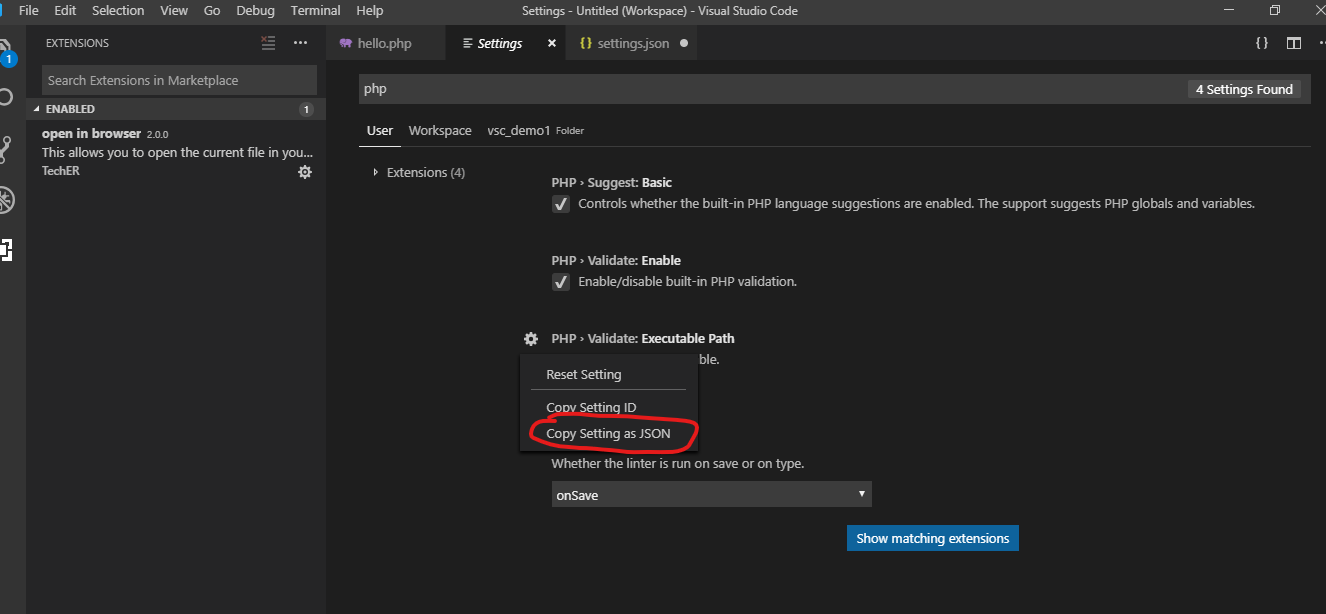Open the Go menu

coord(212,11)
